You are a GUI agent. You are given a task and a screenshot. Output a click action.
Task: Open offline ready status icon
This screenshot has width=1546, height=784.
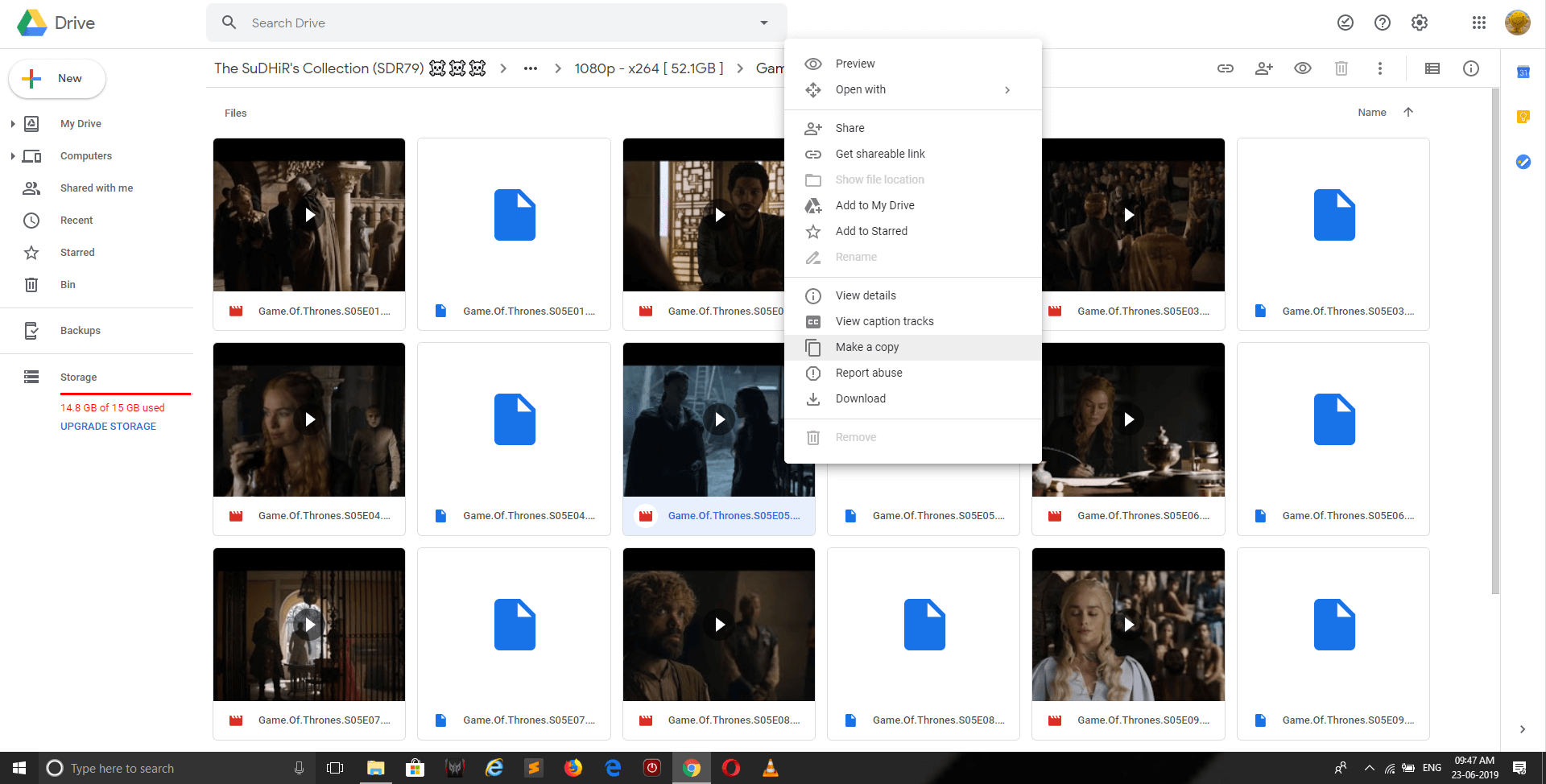point(1346,23)
